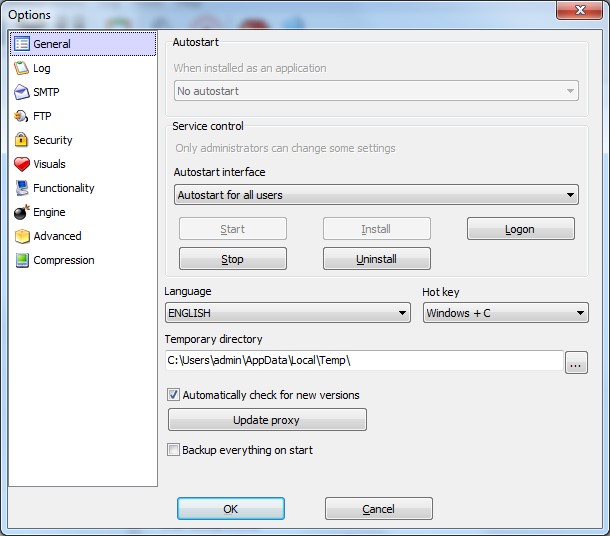Click the Temporary directory path field

click(x=364, y=360)
